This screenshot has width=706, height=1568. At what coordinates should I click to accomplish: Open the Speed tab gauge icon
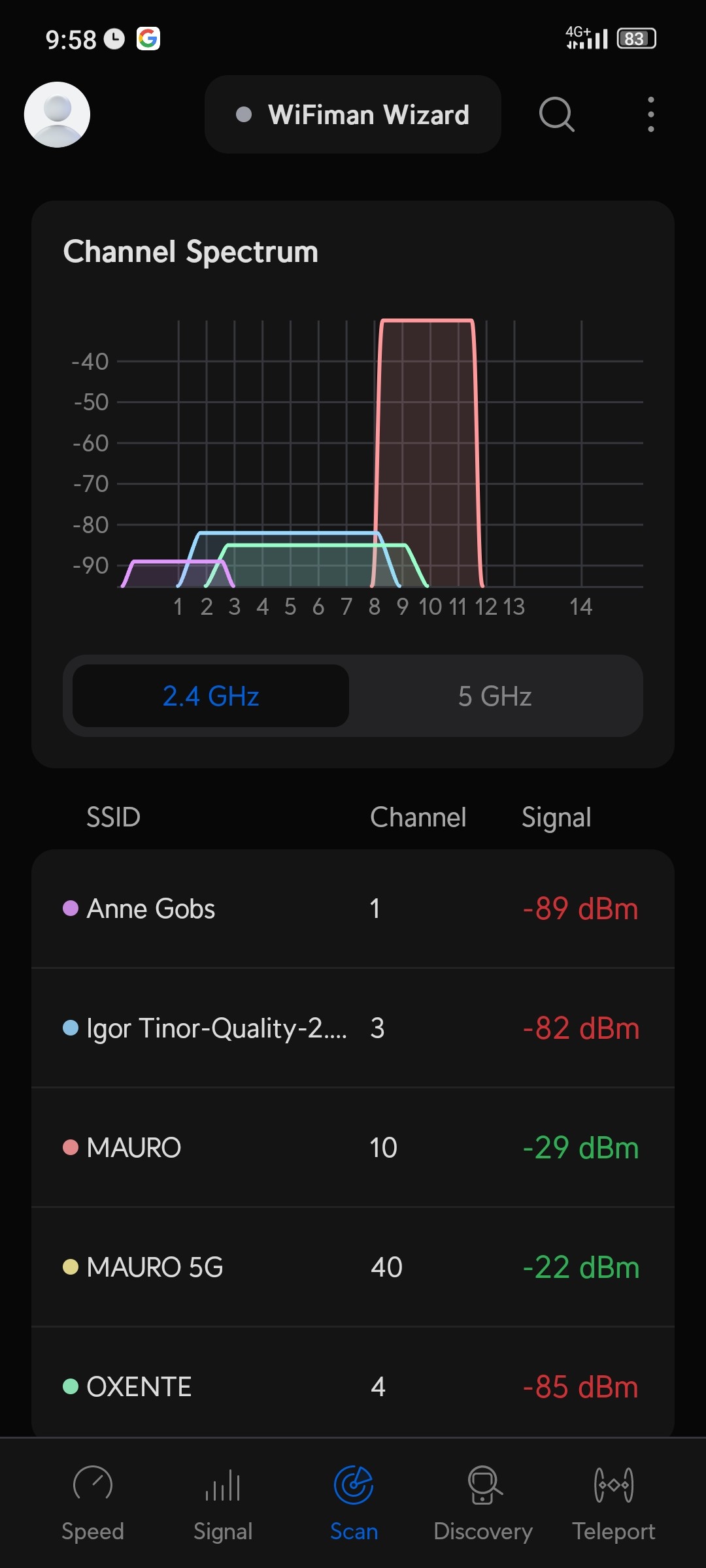[93, 1484]
